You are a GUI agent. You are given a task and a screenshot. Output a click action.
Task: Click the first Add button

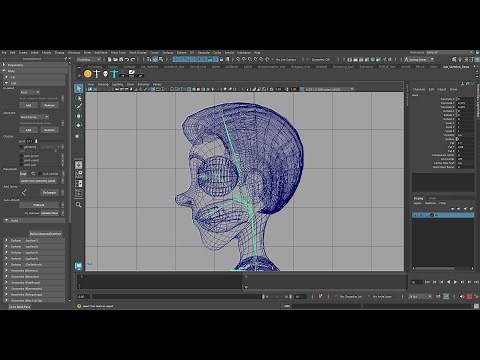[28, 105]
